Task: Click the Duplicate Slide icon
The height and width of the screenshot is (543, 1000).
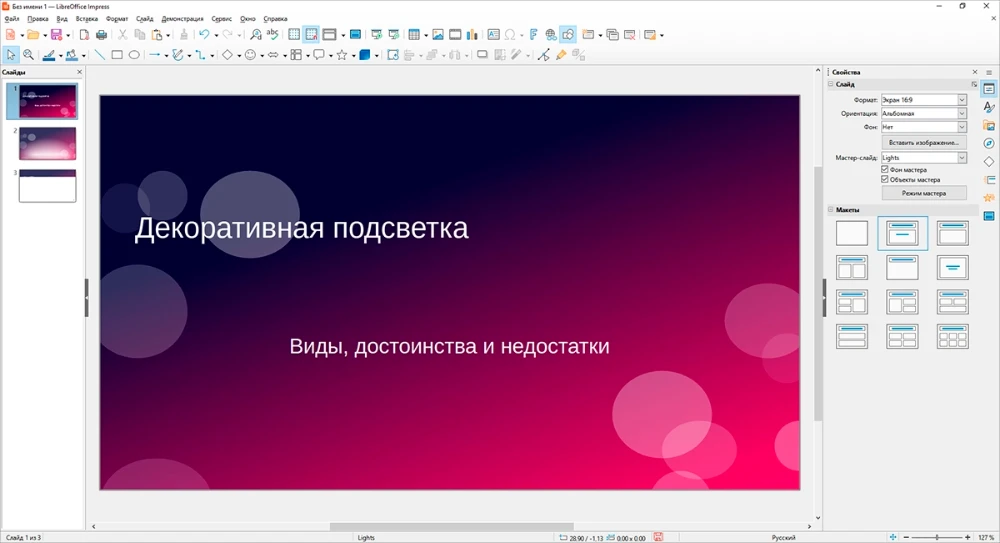Action: coord(612,34)
